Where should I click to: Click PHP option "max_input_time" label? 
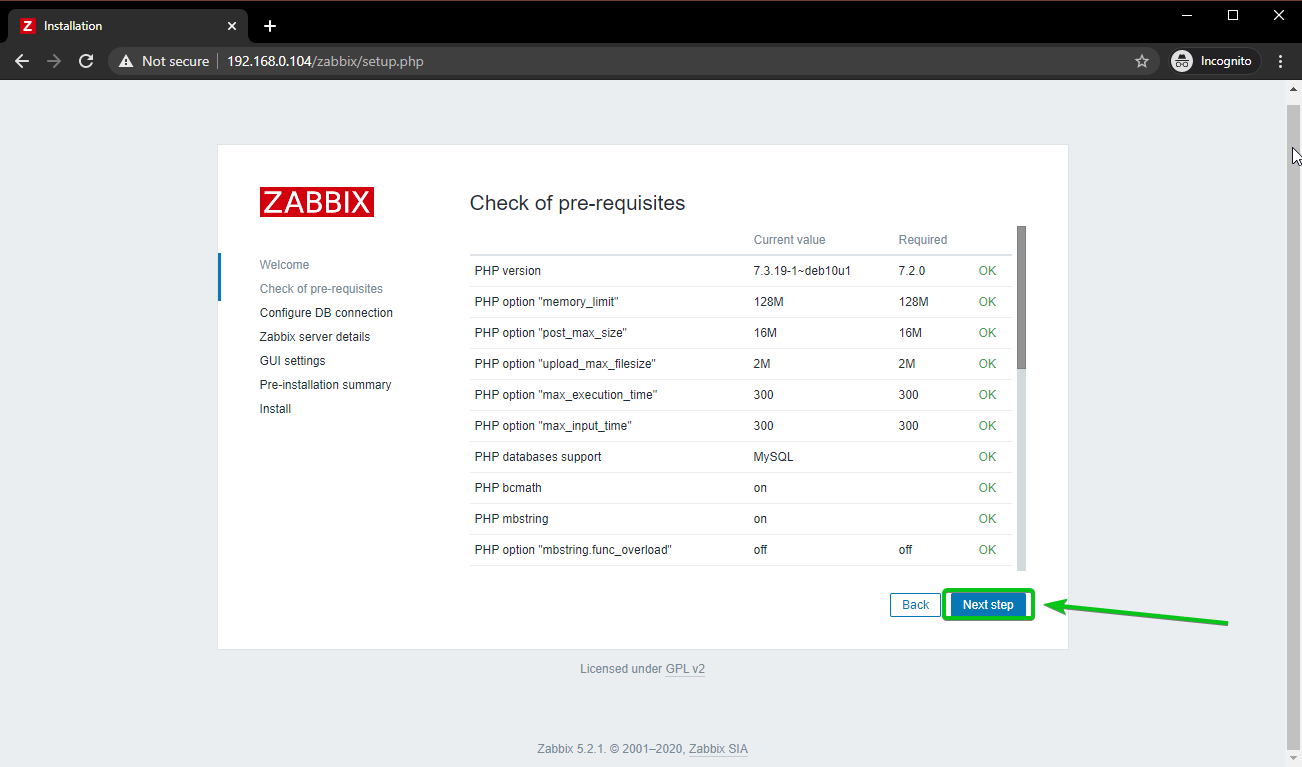click(553, 426)
